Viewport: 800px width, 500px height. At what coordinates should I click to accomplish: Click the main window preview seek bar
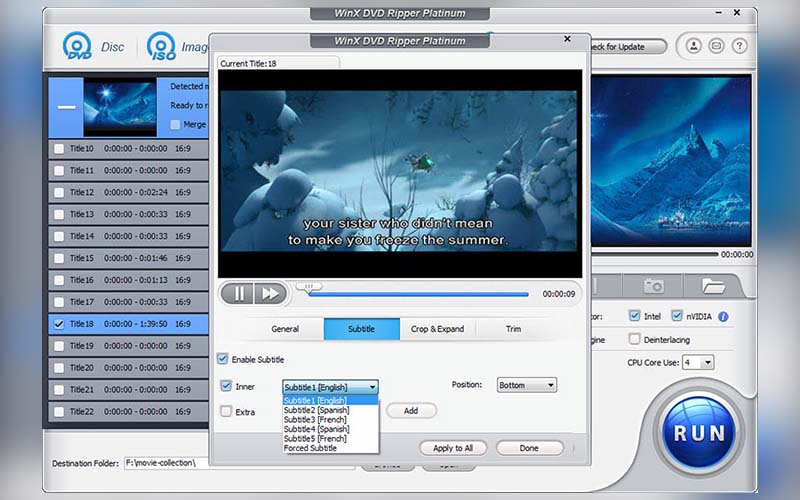coord(655,254)
